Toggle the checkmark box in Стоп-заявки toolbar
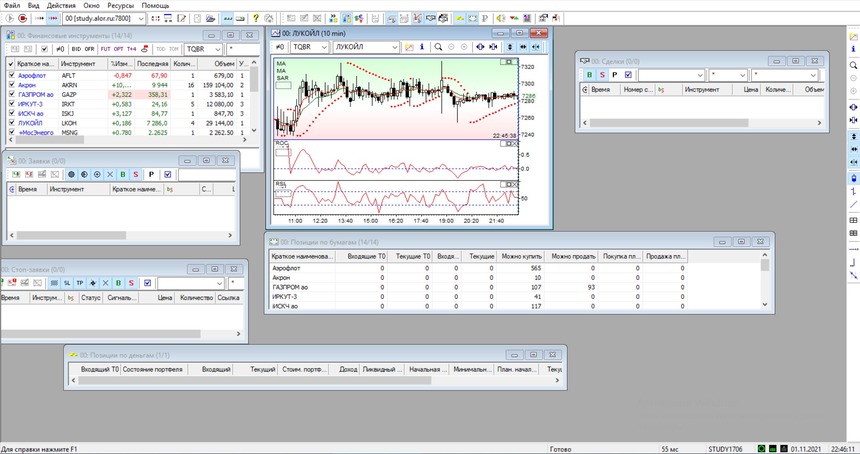Screen dimensions: 860x454 [x=147, y=283]
